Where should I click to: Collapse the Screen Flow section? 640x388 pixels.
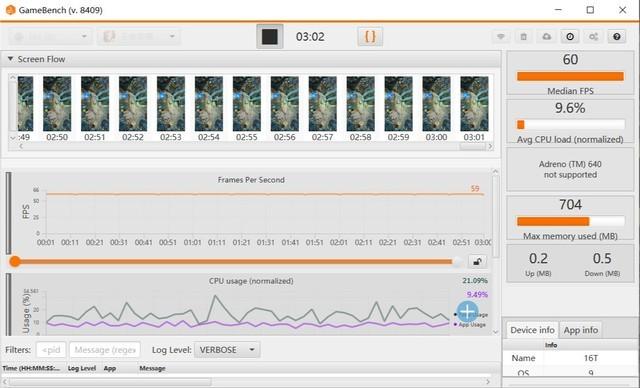click(11, 59)
